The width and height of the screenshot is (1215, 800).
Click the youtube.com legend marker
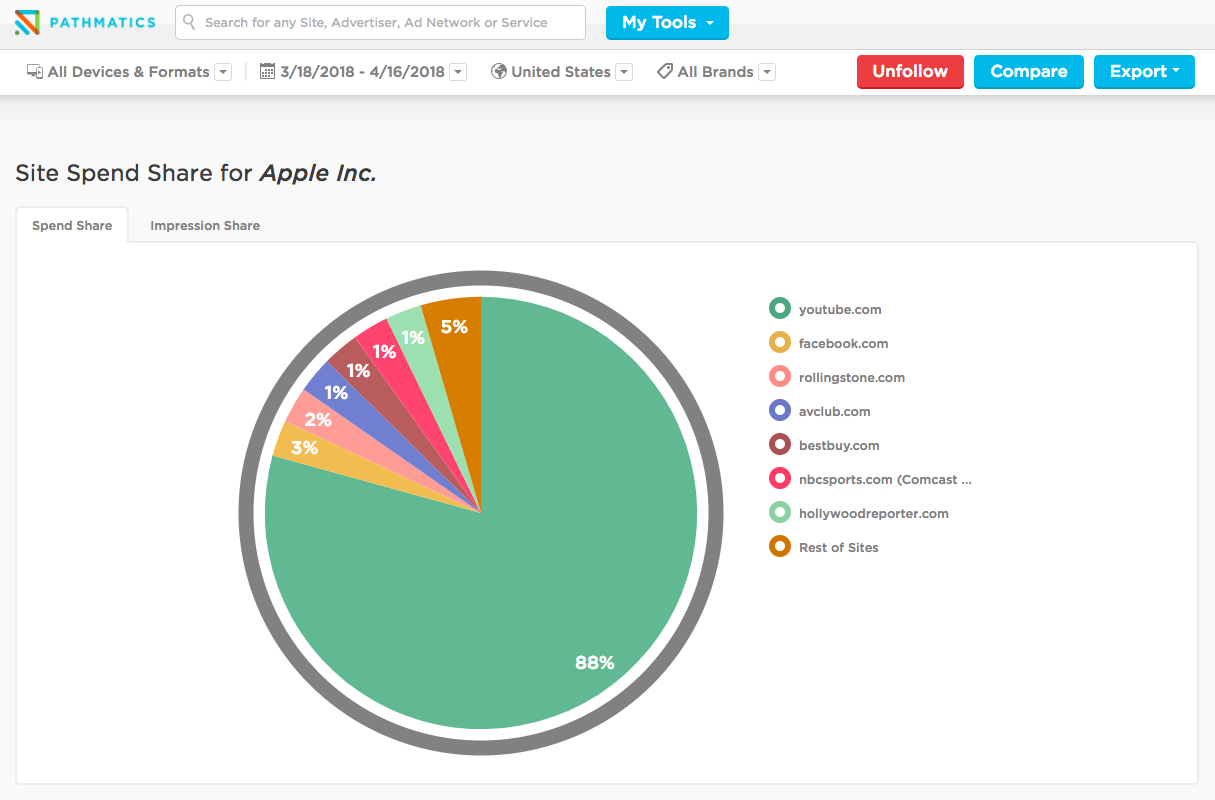[x=779, y=308]
